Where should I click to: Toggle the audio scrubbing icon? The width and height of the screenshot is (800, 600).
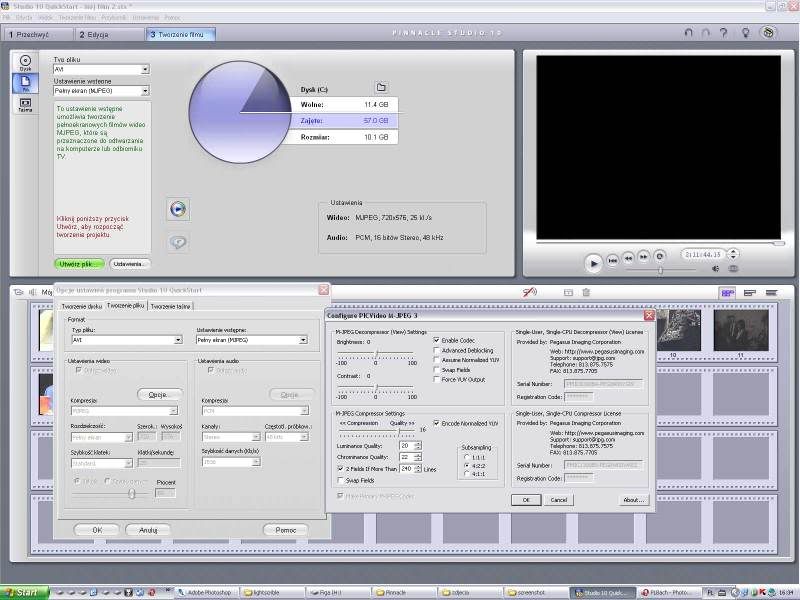[530, 292]
